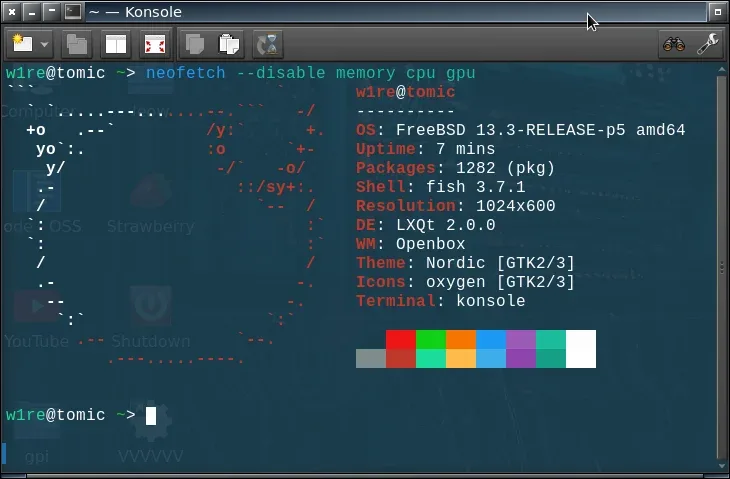The image size is (730, 479).
Task: Open Find with the binoculars icon
Action: (x=674, y=45)
